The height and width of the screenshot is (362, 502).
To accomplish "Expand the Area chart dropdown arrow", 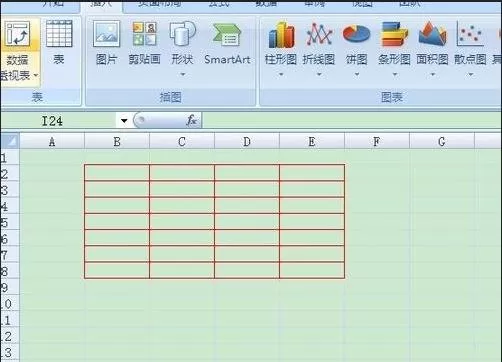I will coord(433,75).
